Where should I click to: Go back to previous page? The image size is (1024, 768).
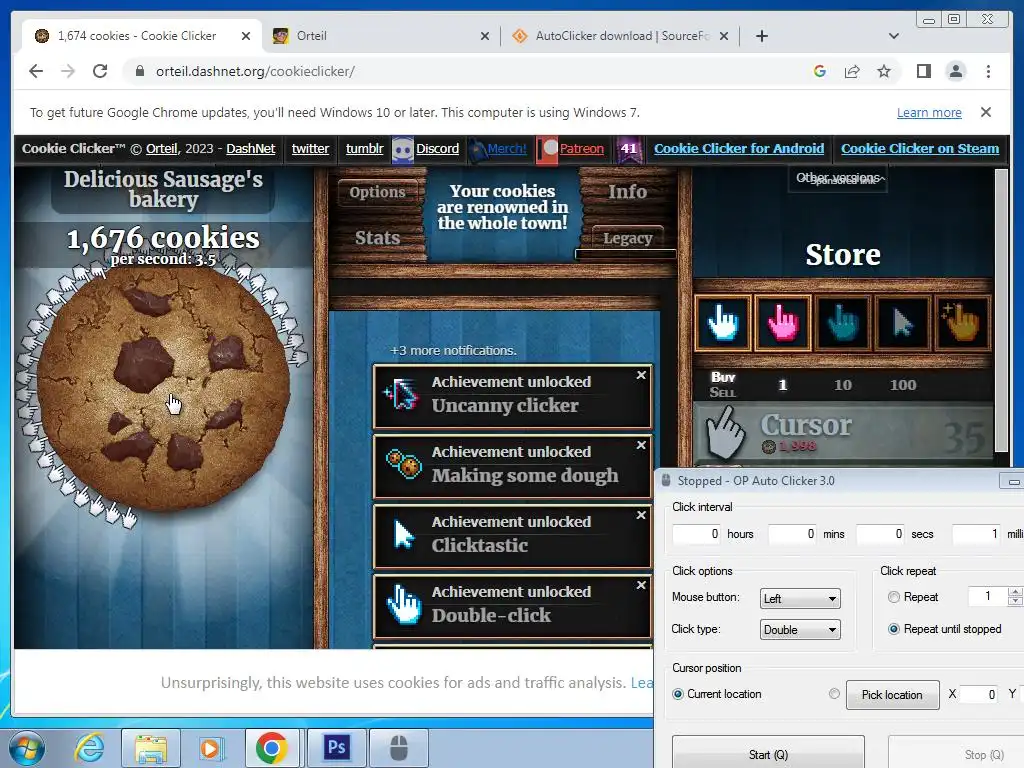[36, 71]
